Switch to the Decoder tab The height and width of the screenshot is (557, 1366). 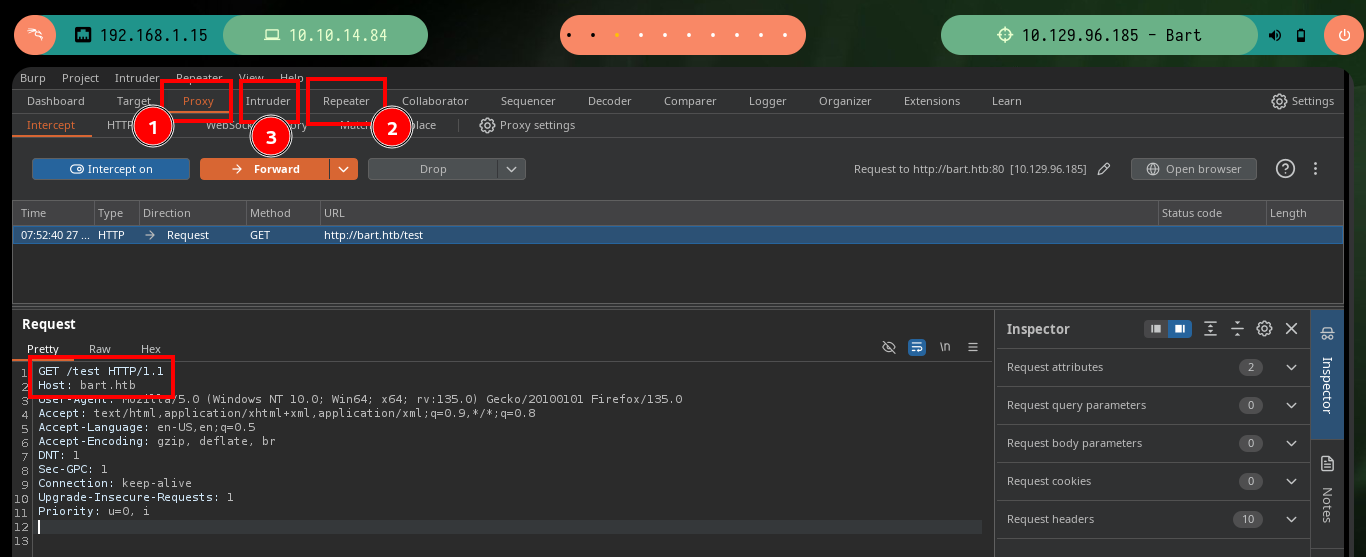(x=610, y=101)
